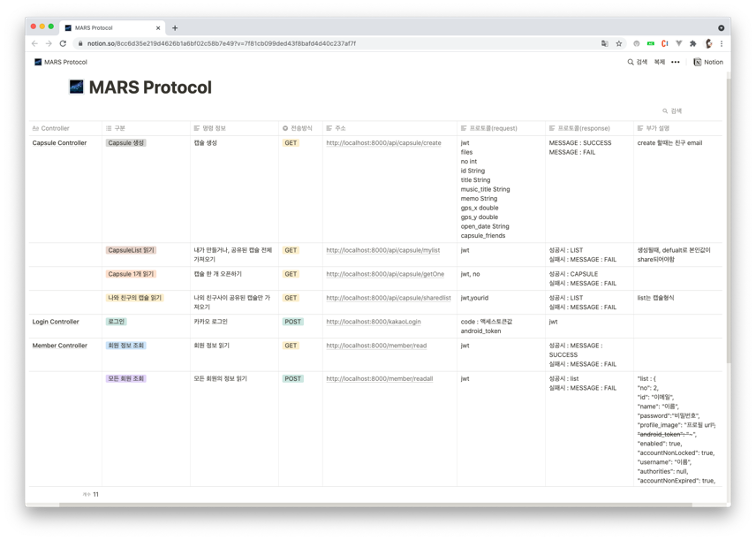Reload the Notion page
This screenshot has height=540, width=756.
click(x=63, y=43)
